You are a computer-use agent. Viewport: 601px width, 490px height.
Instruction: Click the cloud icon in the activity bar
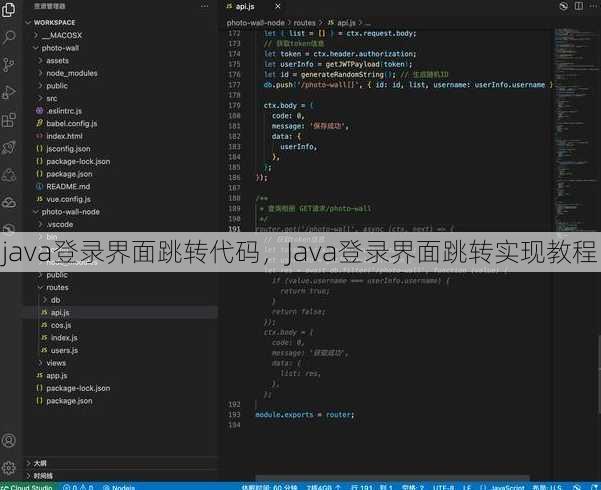tap(8, 202)
